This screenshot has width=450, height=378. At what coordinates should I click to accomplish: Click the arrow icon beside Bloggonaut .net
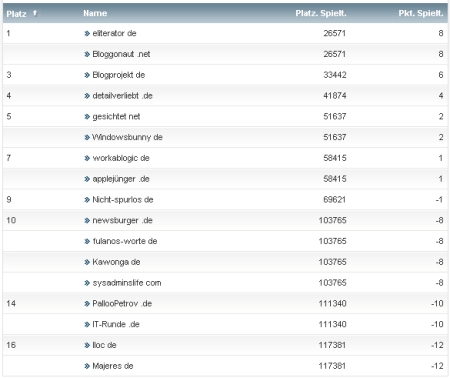point(87,54)
